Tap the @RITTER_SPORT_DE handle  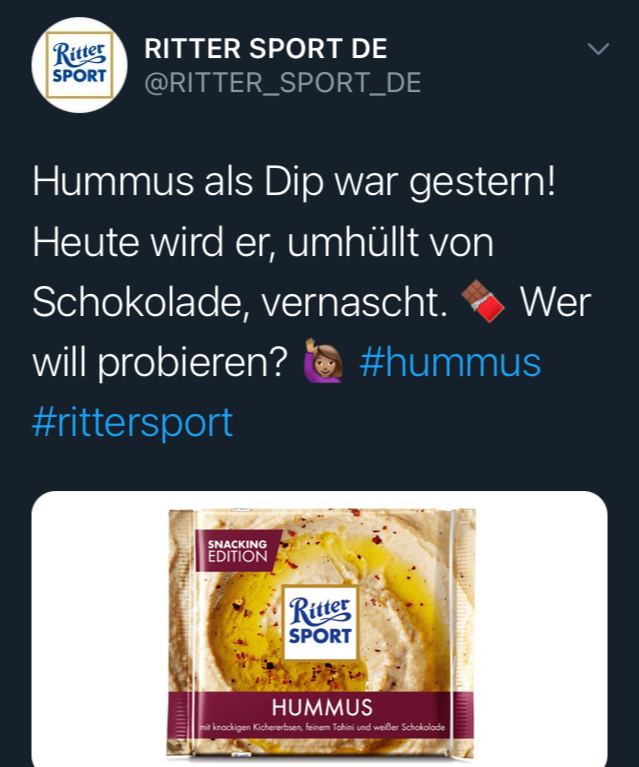pos(283,82)
